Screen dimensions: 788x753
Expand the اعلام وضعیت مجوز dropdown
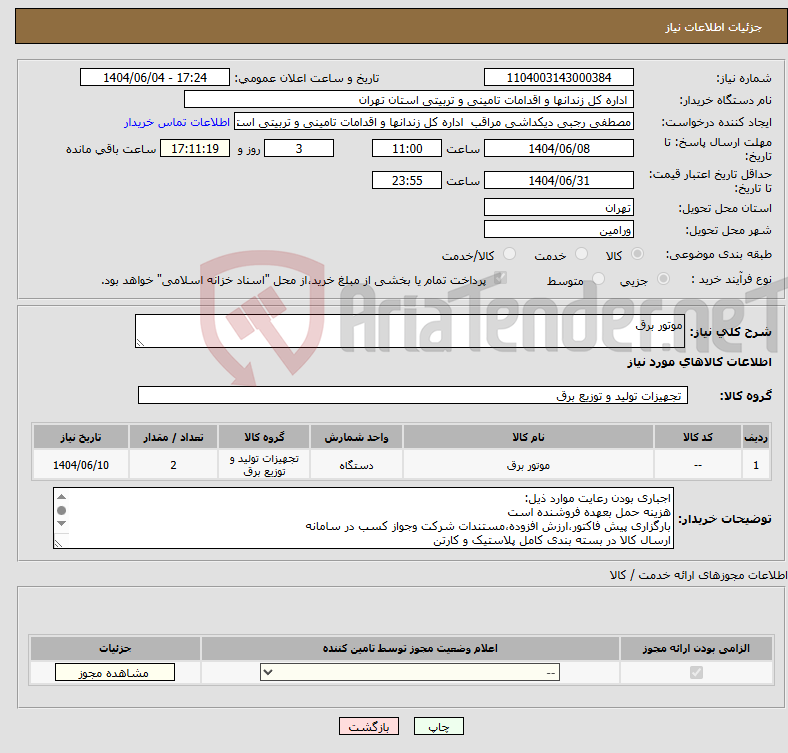click(x=410, y=674)
